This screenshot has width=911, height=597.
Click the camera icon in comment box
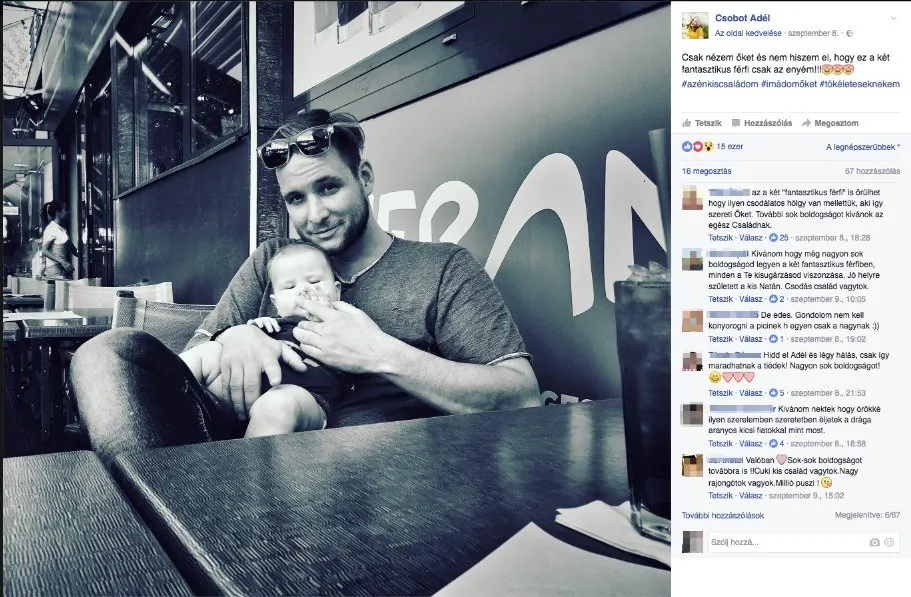(874, 542)
